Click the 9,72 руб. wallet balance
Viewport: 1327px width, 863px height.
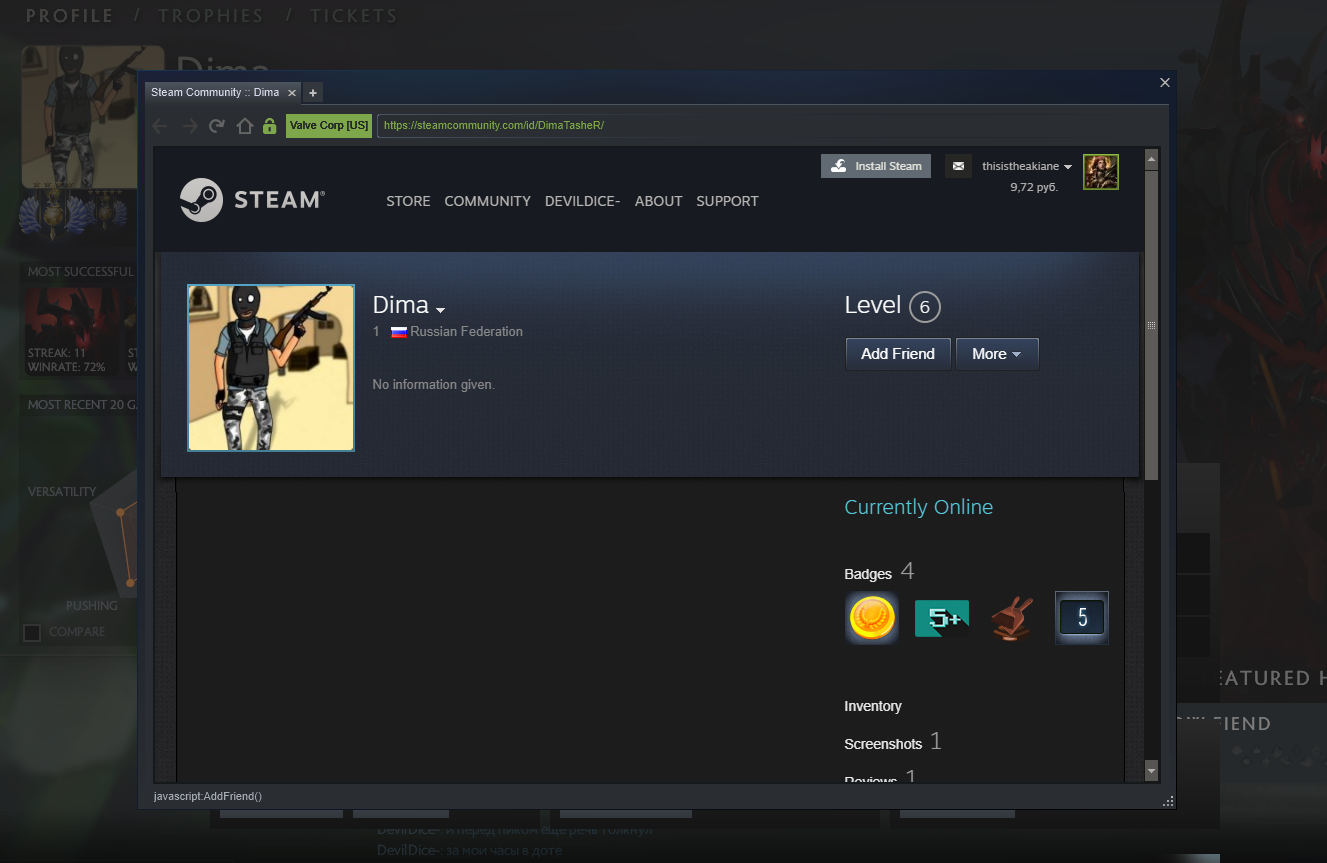coord(1034,187)
